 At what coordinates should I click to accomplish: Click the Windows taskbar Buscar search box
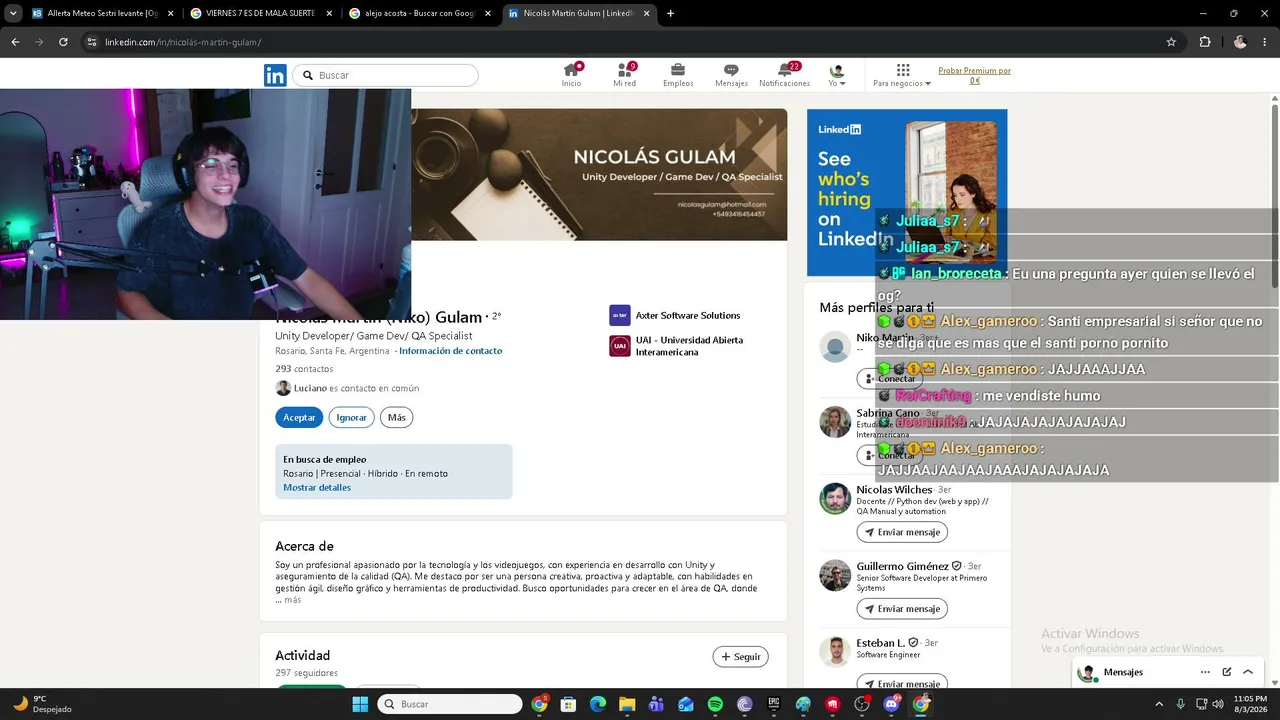point(450,704)
